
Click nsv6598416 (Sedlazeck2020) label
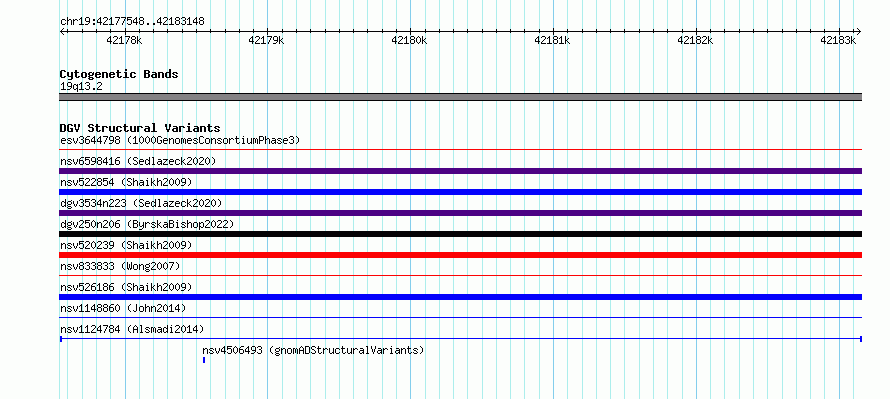tap(138, 161)
